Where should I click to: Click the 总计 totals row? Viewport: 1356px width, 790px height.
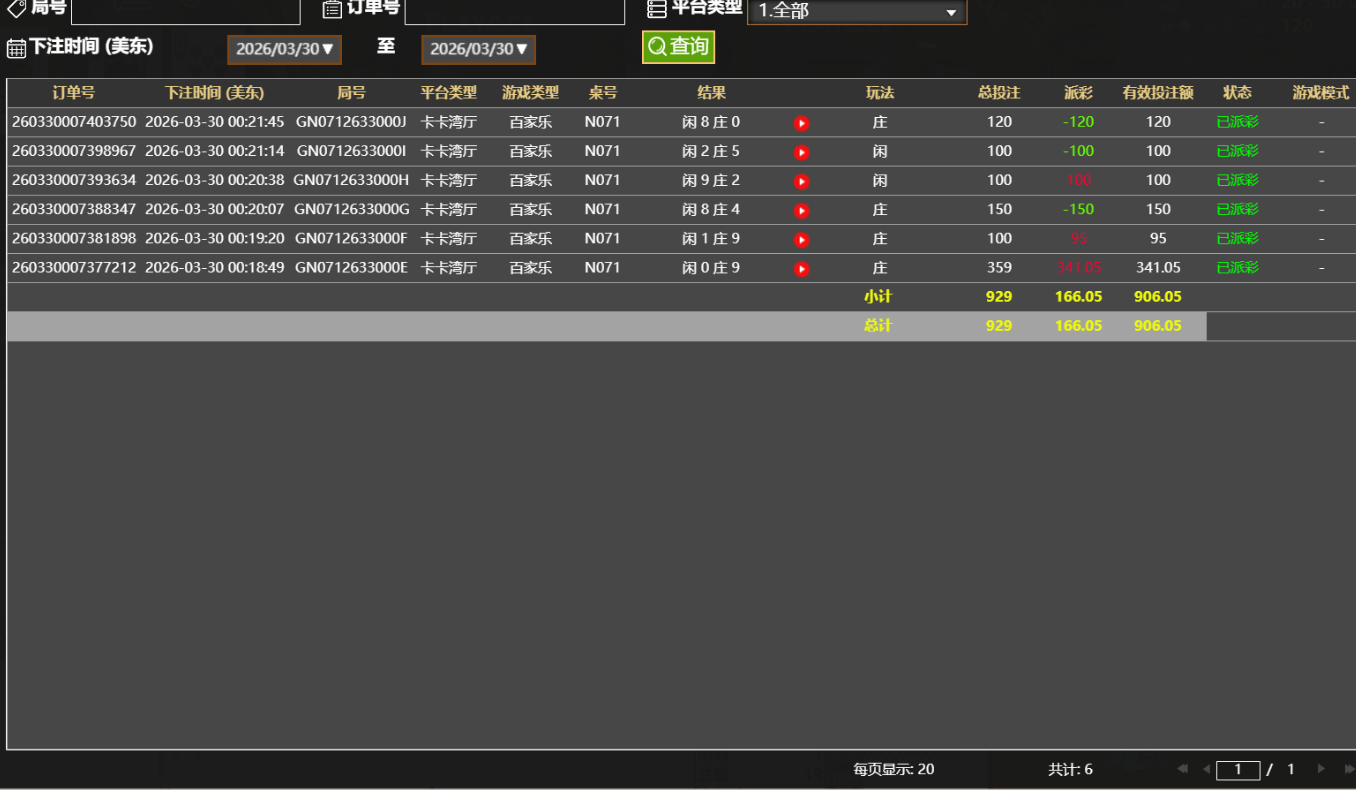[x=879, y=325]
